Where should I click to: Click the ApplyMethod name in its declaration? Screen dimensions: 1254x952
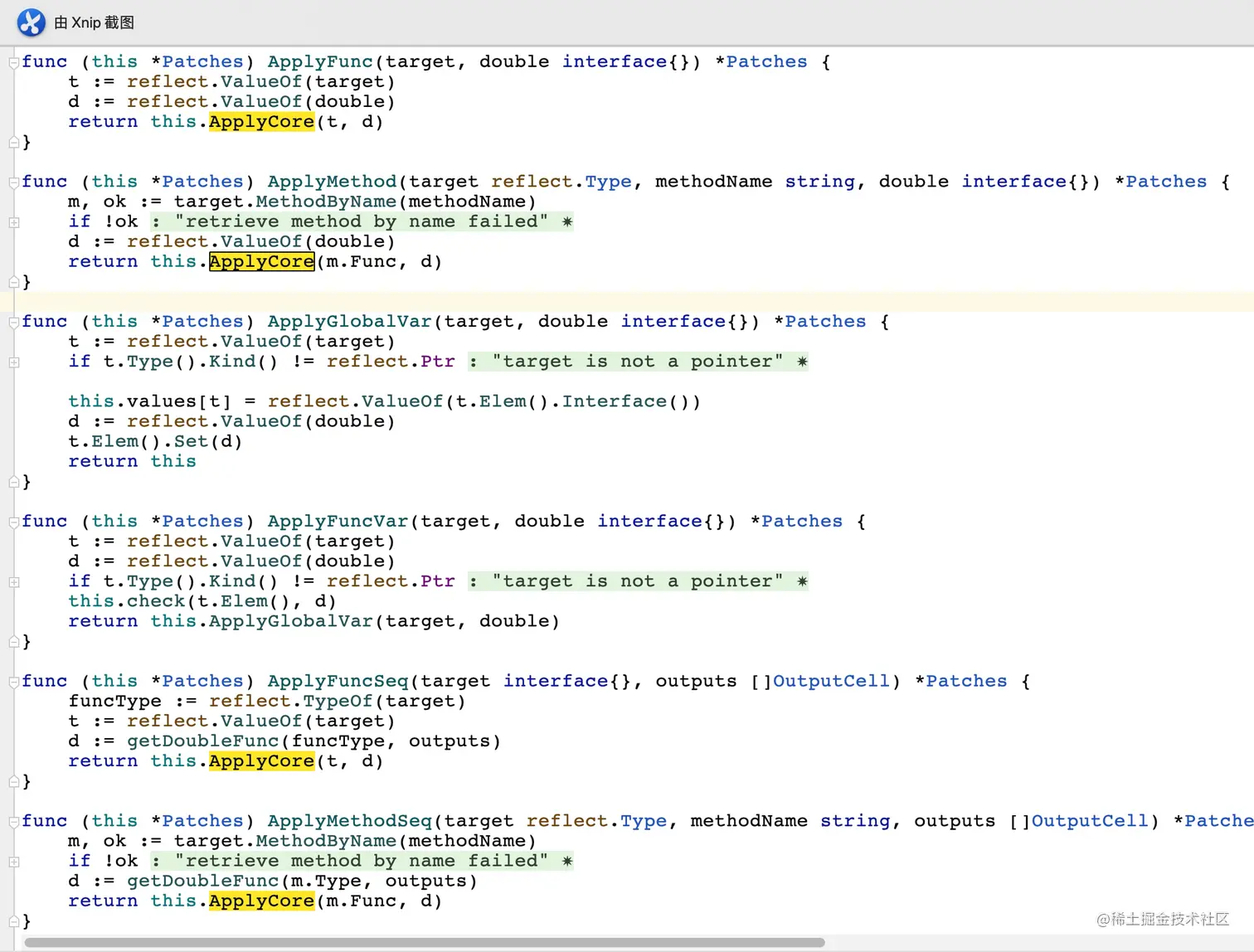332,182
